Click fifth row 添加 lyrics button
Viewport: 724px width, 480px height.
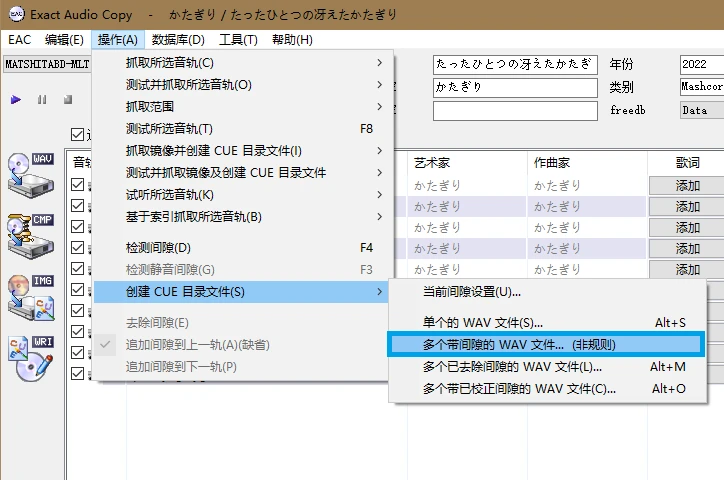687,270
